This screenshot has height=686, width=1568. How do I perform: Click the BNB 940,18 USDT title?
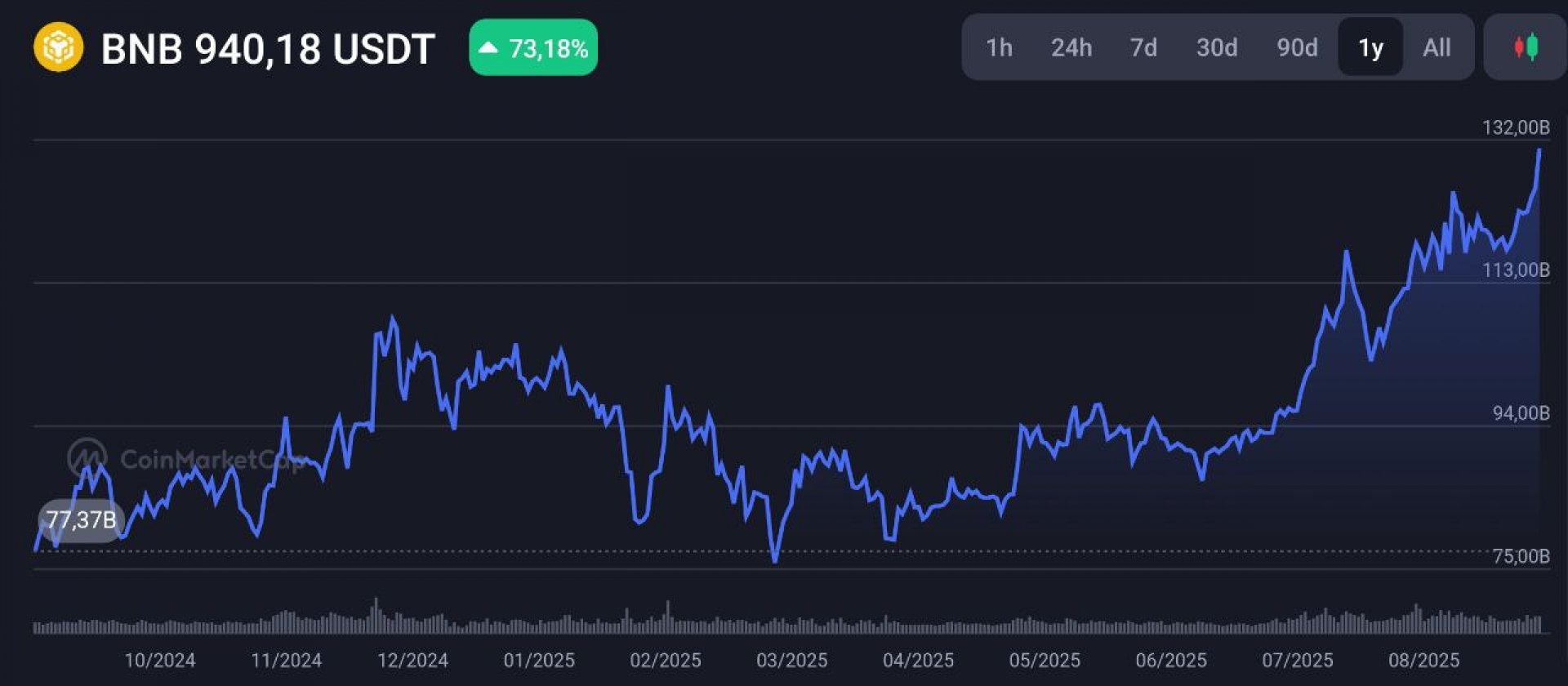coord(268,49)
